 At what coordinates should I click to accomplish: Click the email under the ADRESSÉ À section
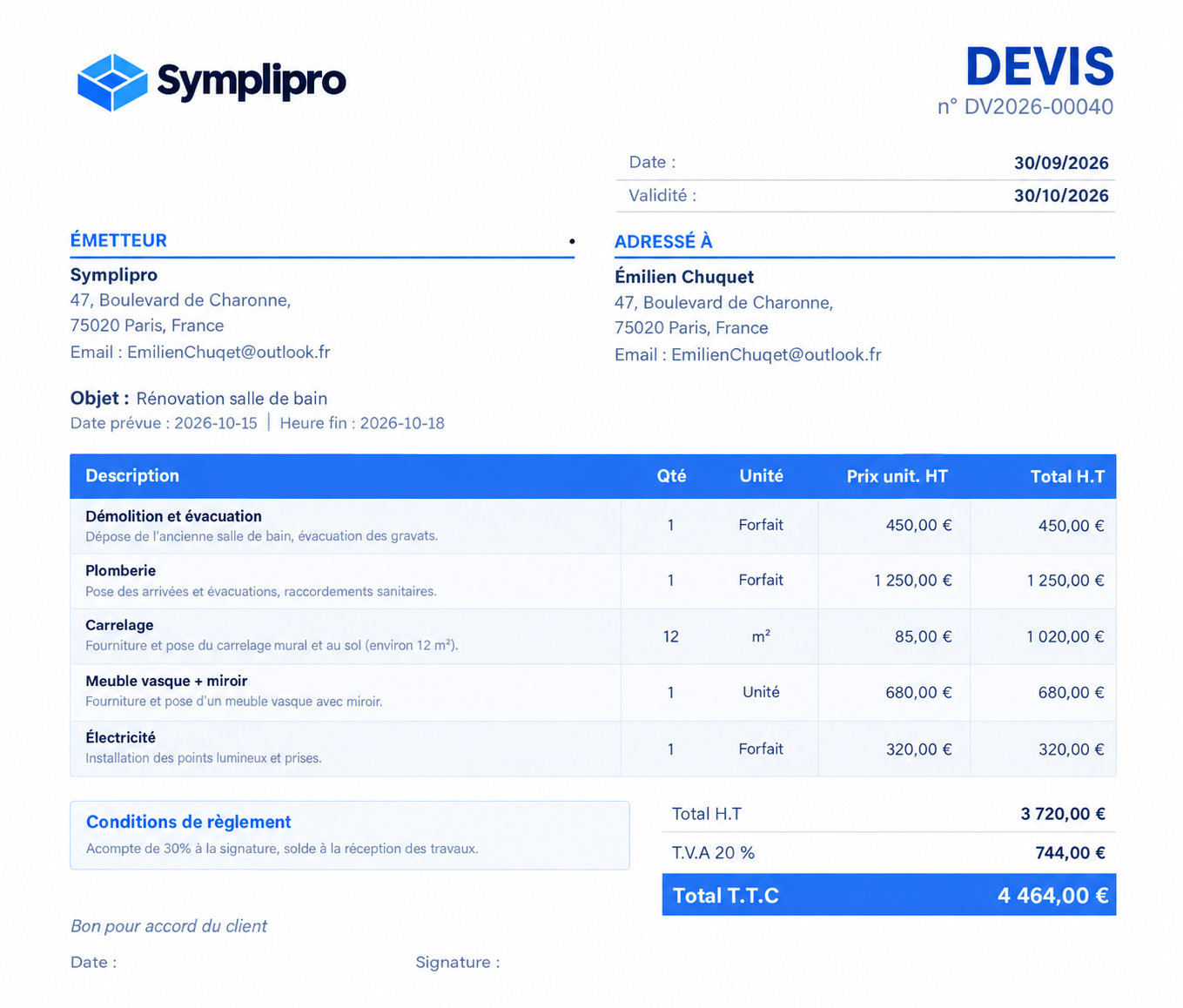pos(748,354)
